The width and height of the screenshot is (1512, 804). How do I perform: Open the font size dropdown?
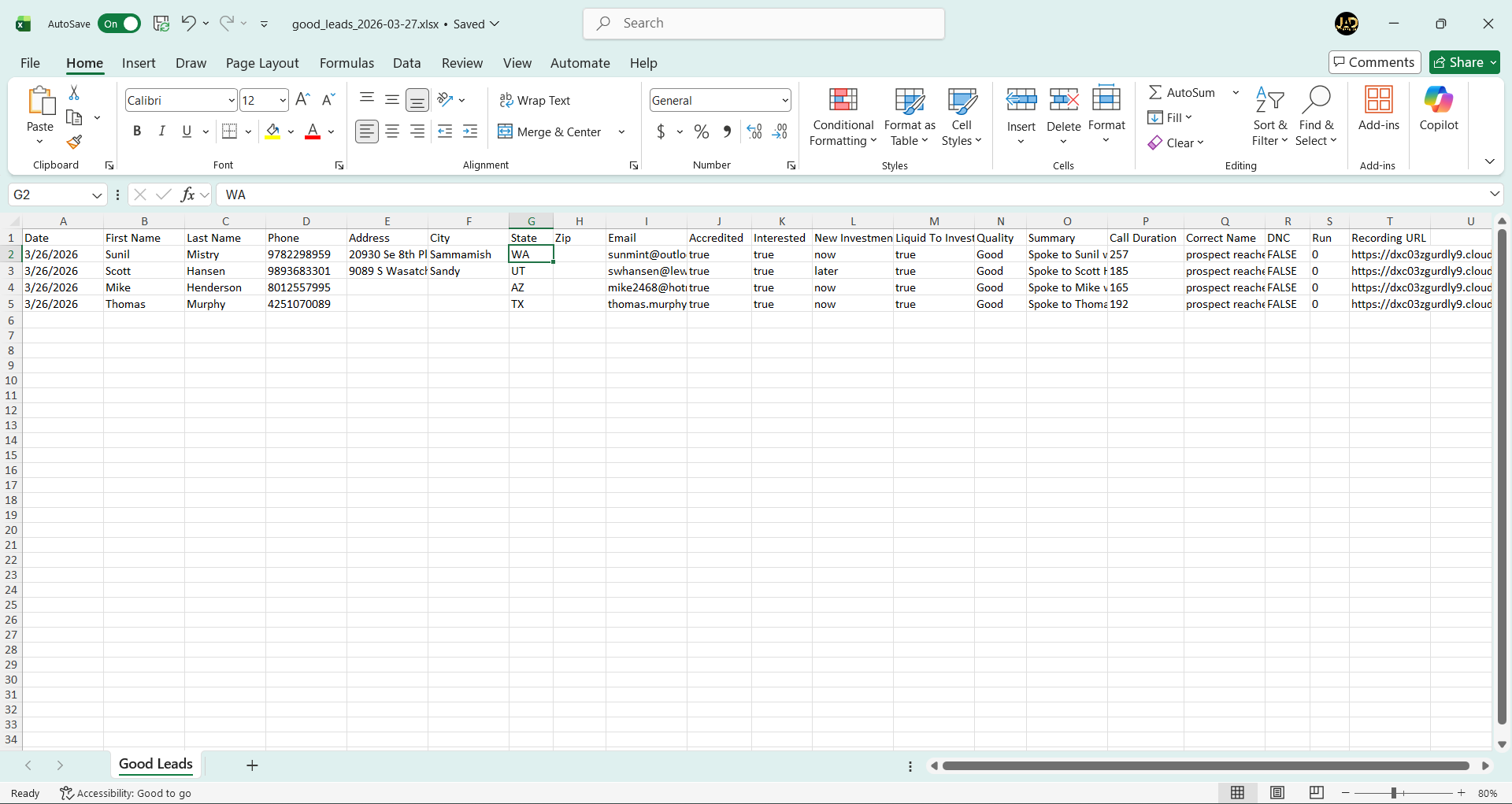coord(283,100)
